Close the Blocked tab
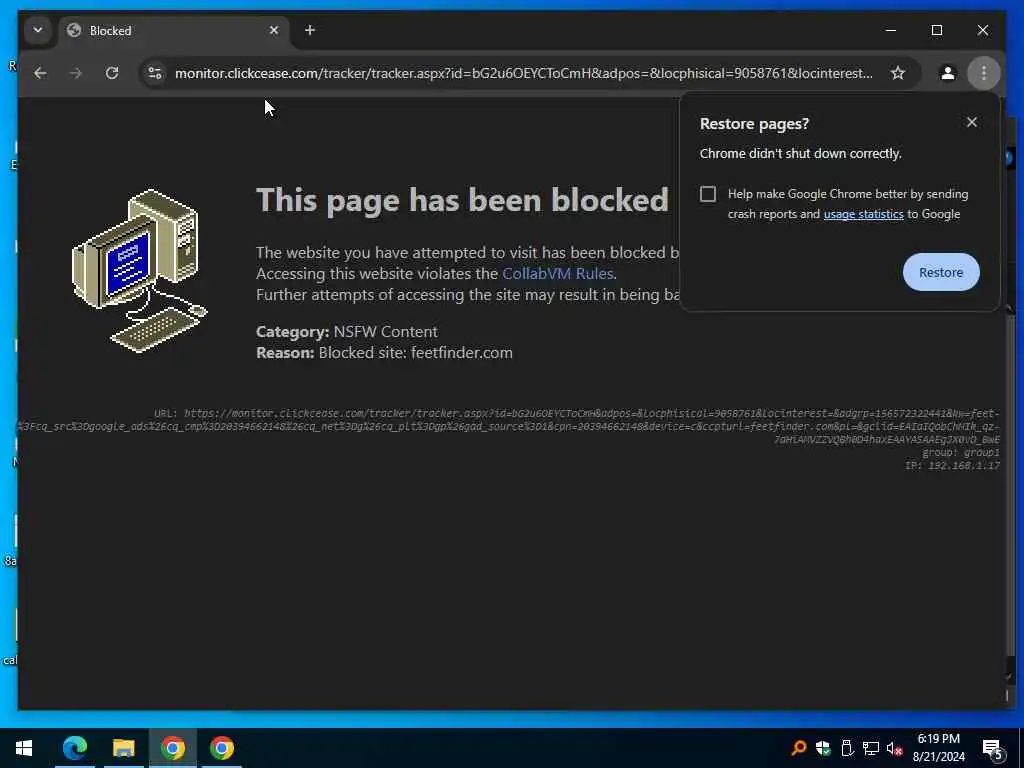This screenshot has height=768, width=1024. click(x=274, y=30)
